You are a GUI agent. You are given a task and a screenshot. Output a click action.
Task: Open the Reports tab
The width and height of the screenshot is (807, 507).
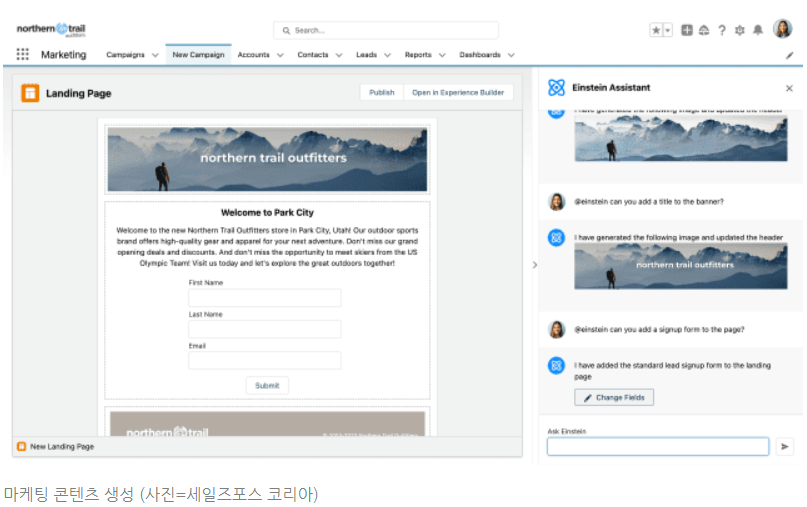tap(418, 55)
